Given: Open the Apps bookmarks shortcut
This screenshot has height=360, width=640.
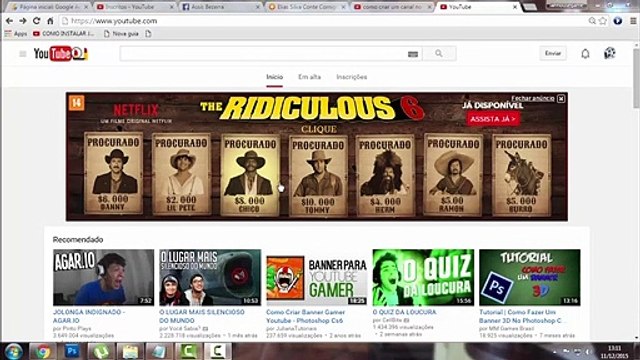Looking at the screenshot, I should point(16,34).
